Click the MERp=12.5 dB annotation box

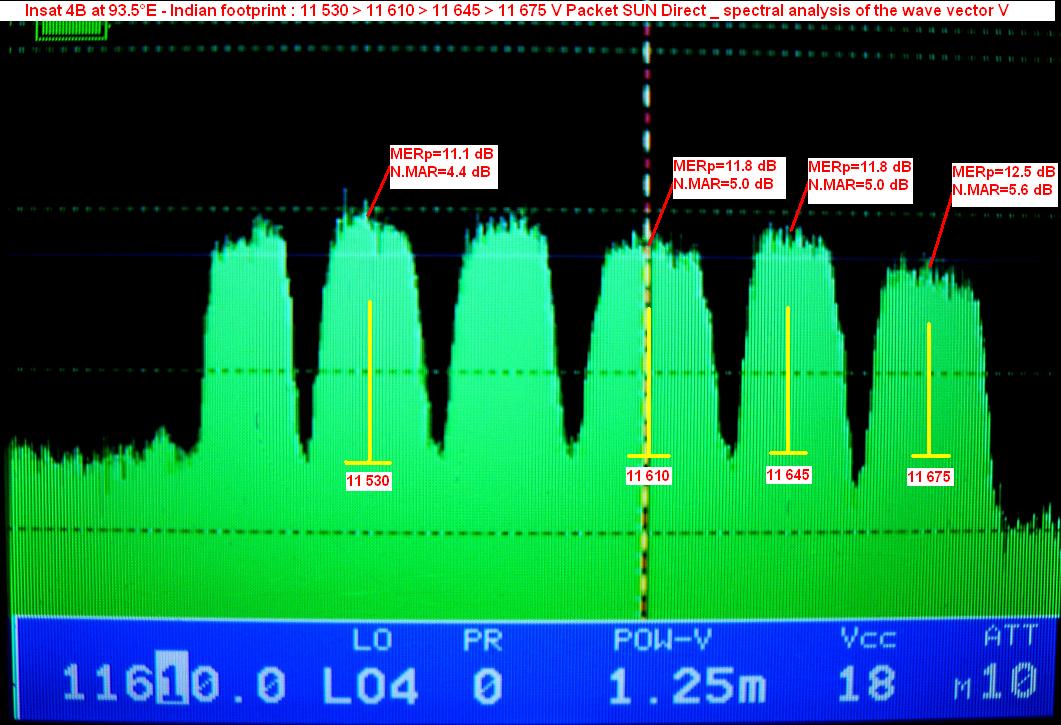pyautogui.click(x=1003, y=180)
